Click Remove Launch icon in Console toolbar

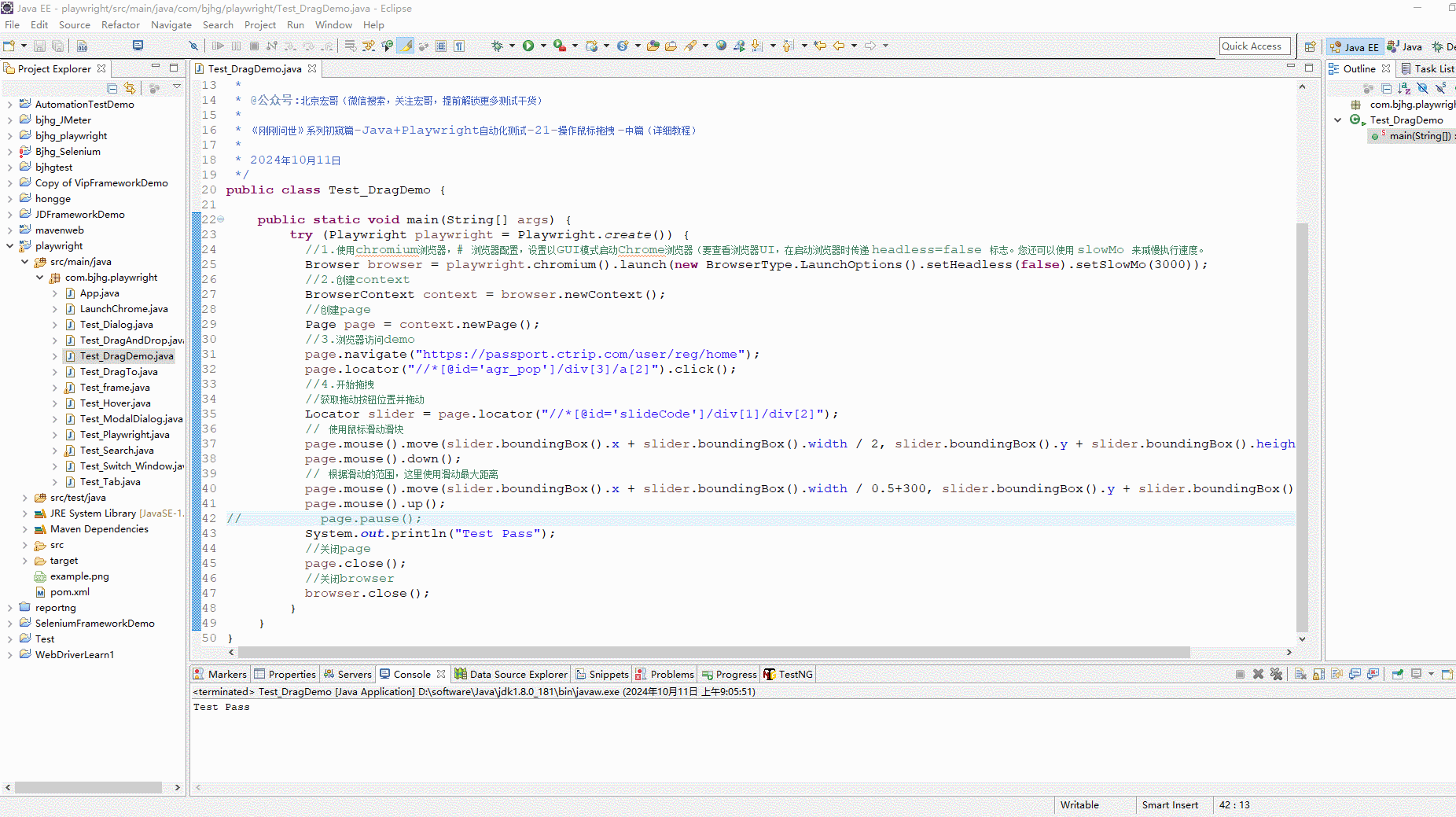pos(1258,674)
